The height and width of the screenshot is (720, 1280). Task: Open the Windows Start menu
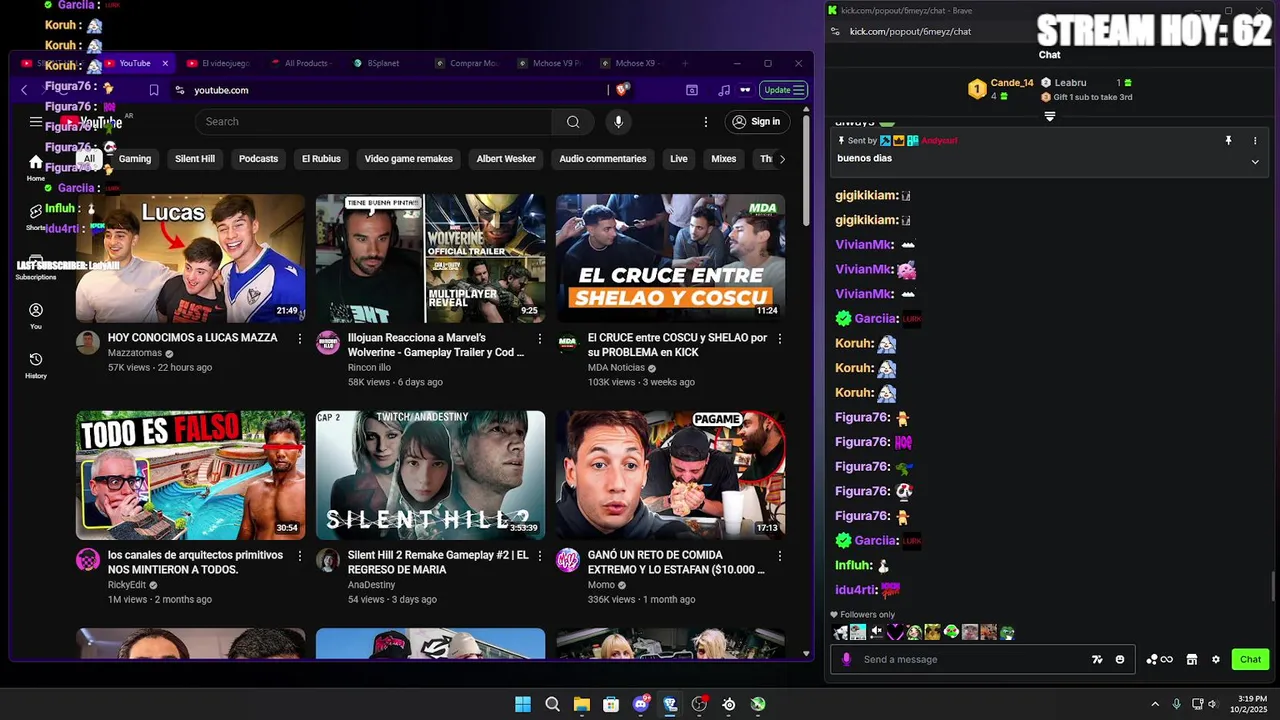point(523,704)
